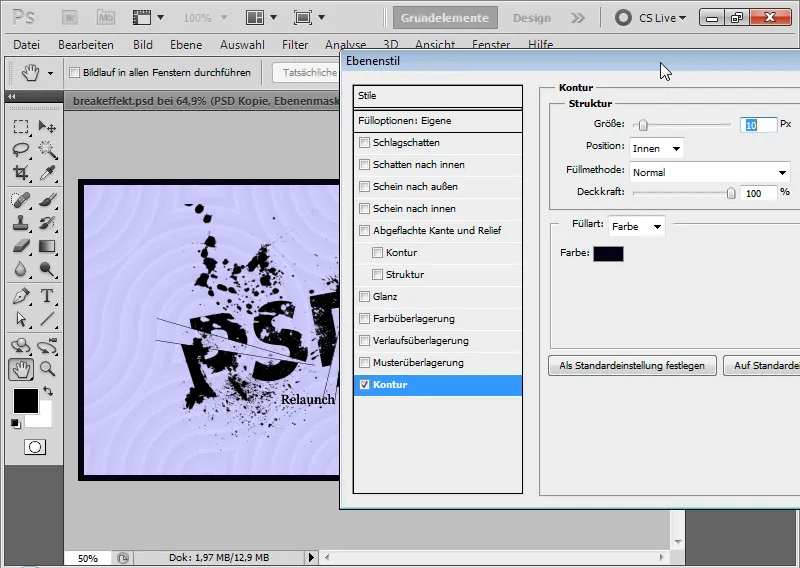Select the Lasso tool
This screenshot has height=568, width=800.
(20, 150)
